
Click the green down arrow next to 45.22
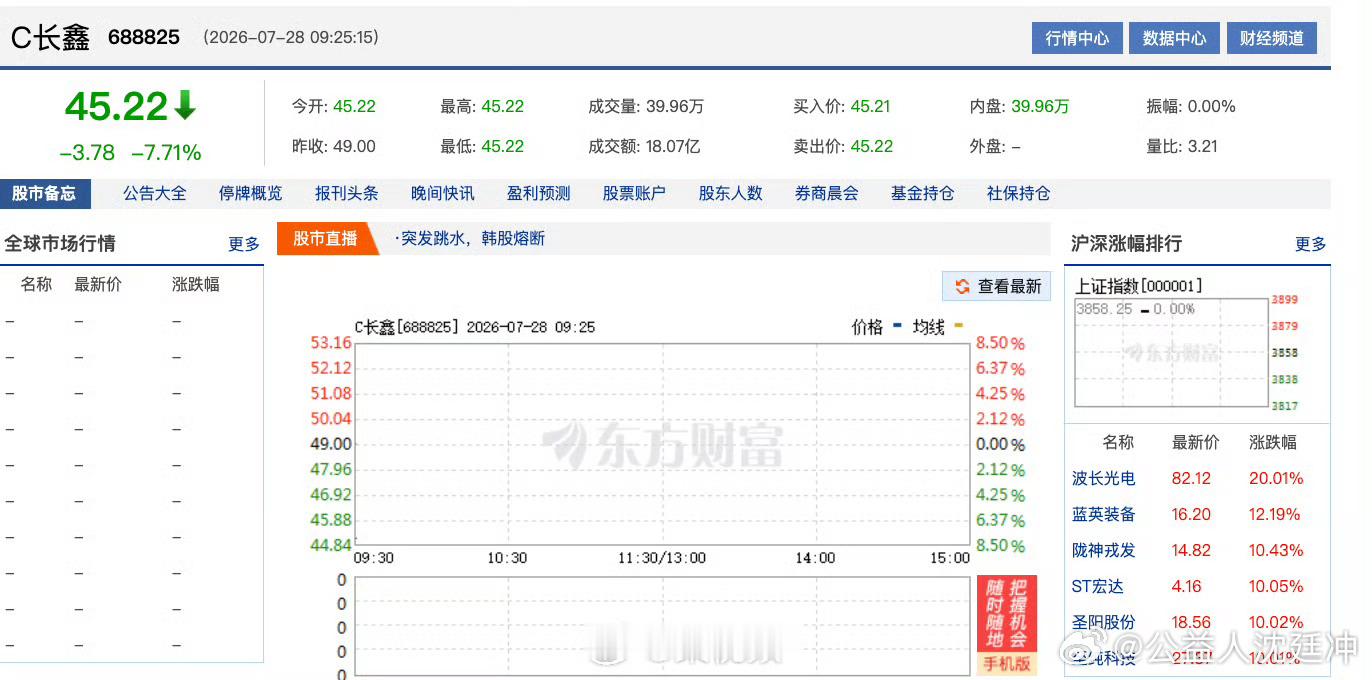185,105
